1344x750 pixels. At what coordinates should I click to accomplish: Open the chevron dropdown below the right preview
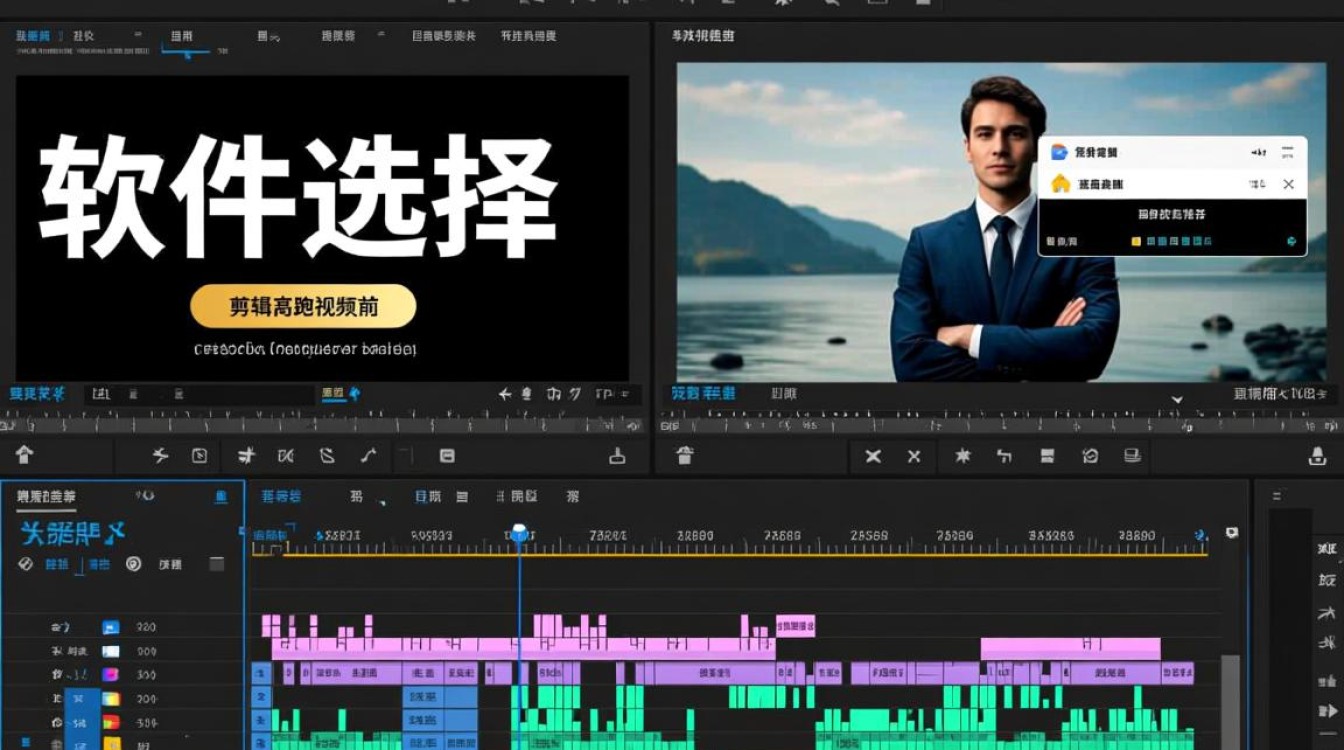[x=1177, y=399]
